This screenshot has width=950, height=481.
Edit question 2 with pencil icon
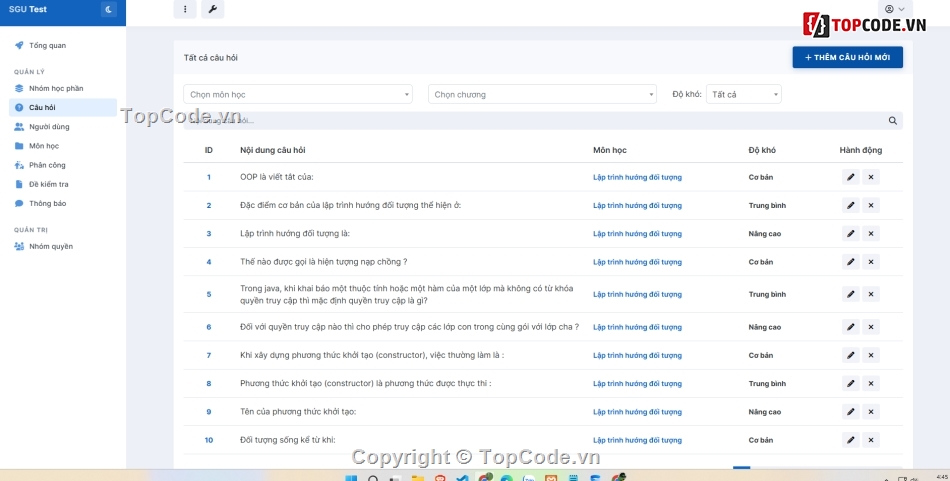(851, 205)
